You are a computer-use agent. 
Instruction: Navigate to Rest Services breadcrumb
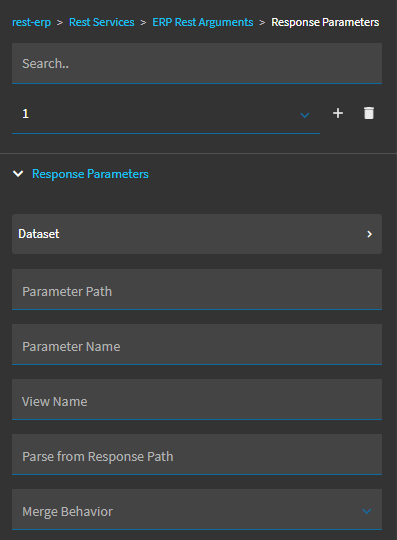pyautogui.click(x=102, y=22)
